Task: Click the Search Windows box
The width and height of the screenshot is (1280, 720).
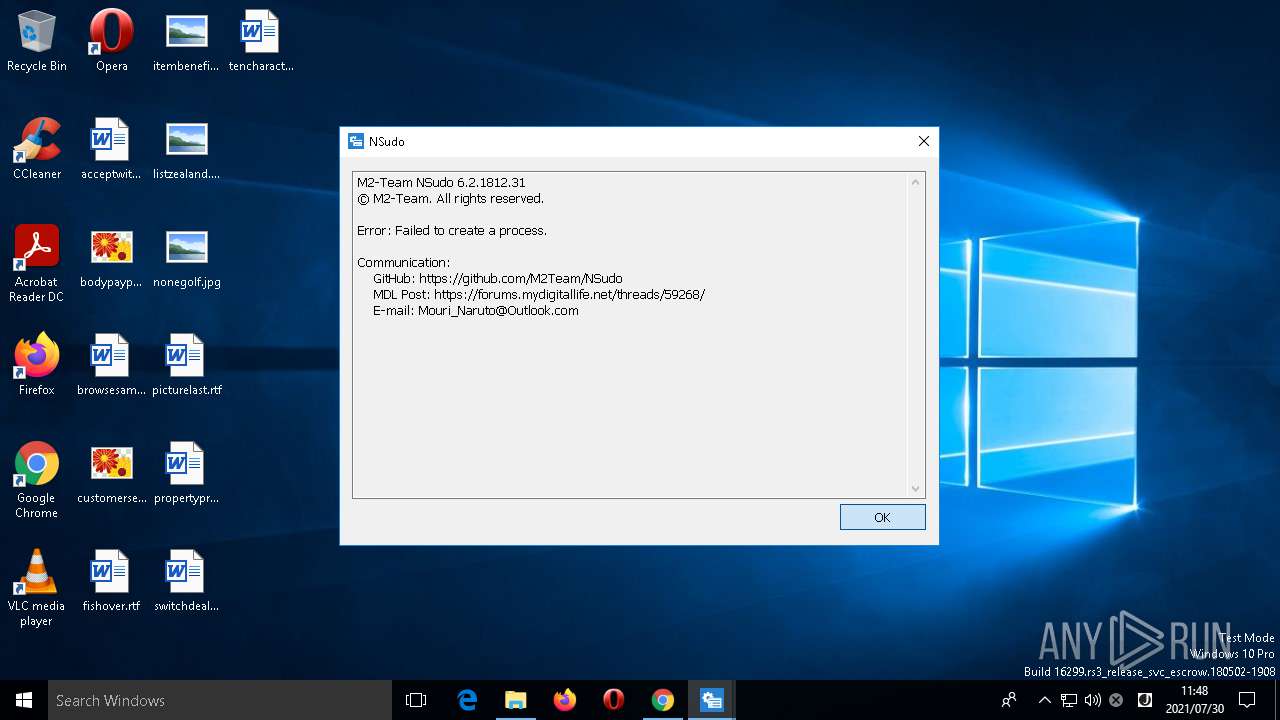Action: [220, 700]
